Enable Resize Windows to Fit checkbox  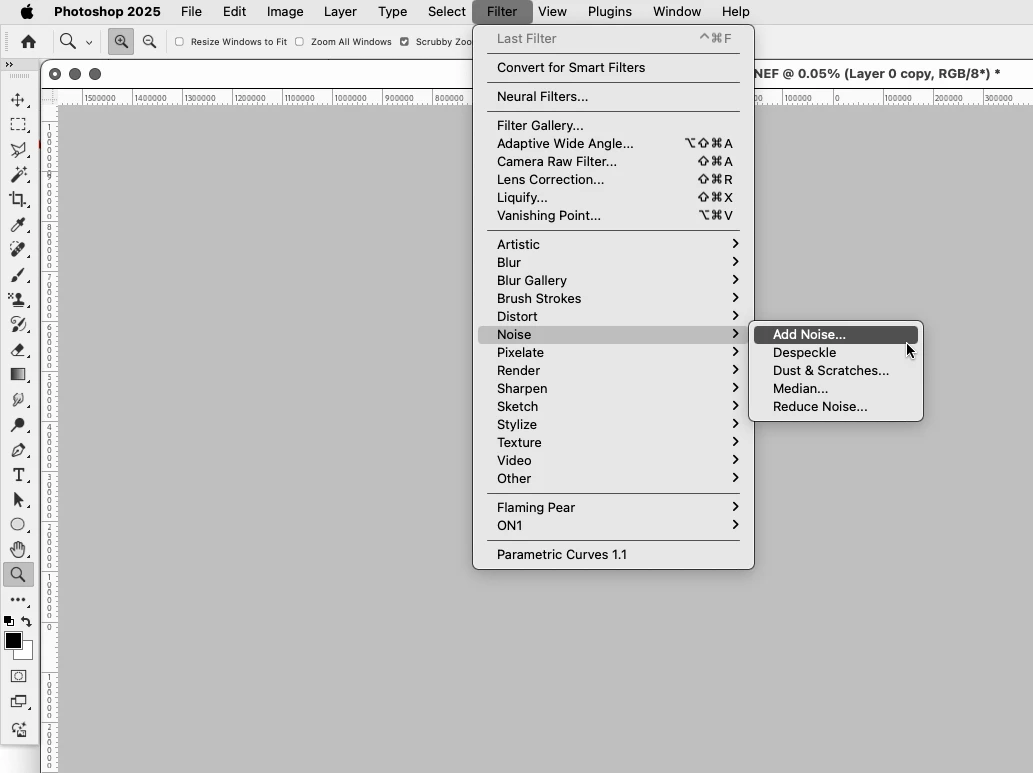179,42
